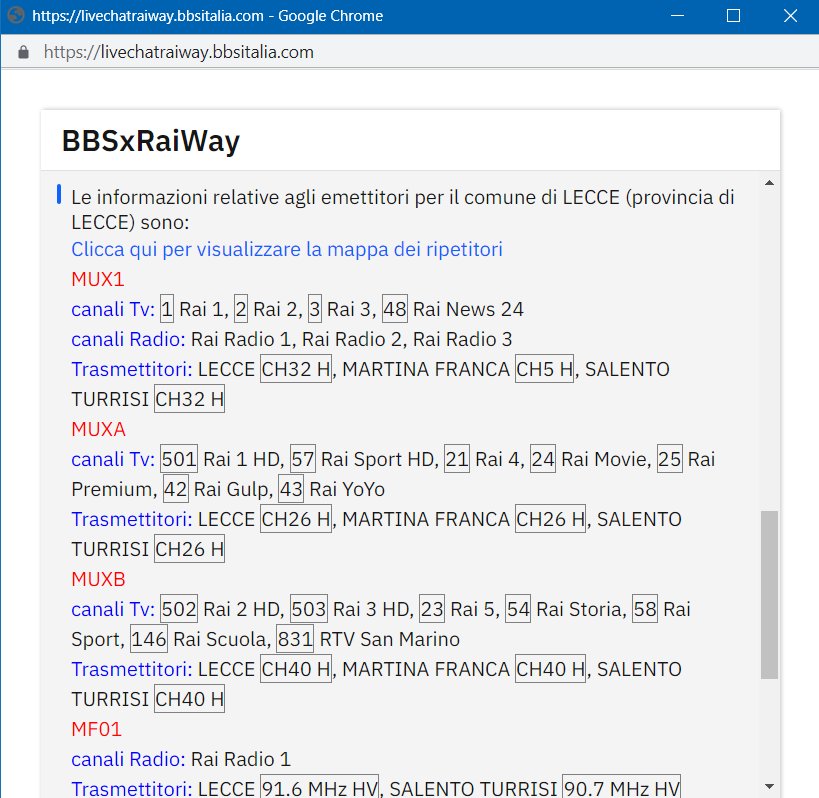Click the globe icon in the title bar

click(16, 15)
